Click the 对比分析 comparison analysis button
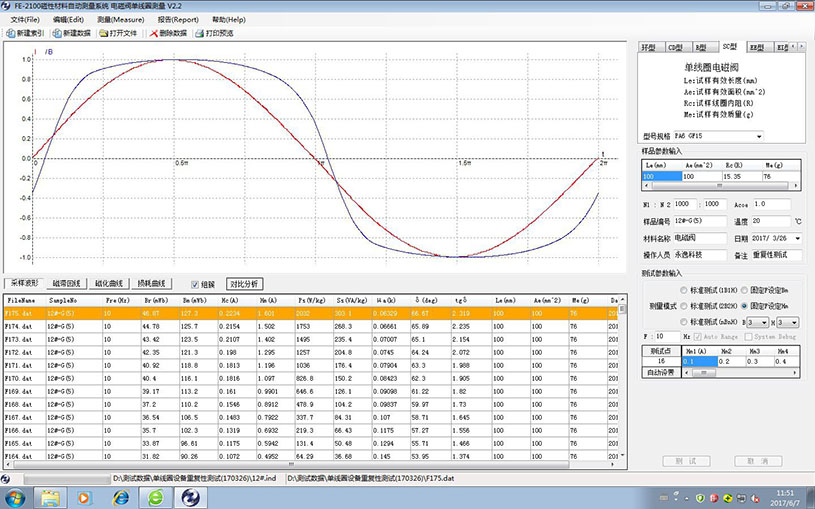Image resolution: width=815 pixels, height=509 pixels. click(244, 284)
